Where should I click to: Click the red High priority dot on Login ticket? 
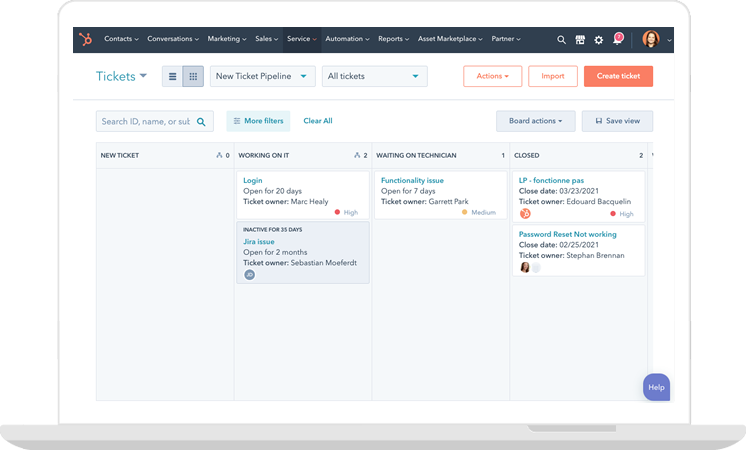pyautogui.click(x=338, y=212)
